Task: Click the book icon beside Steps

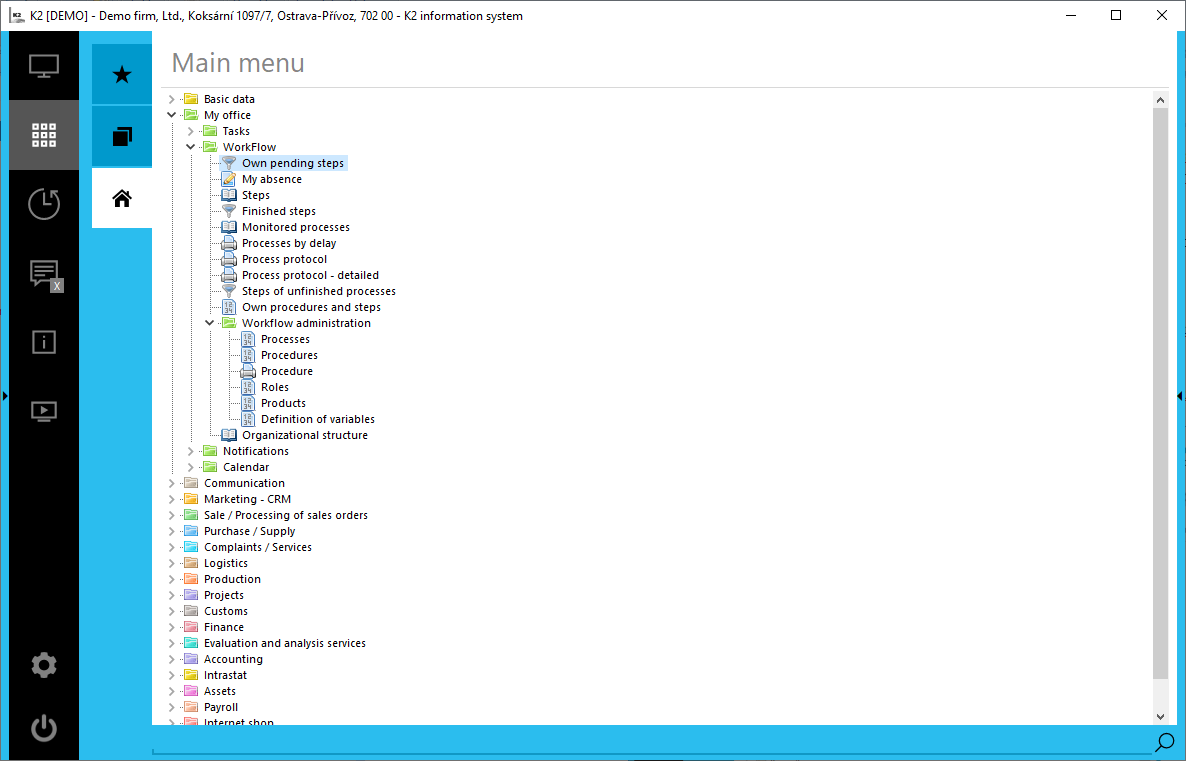Action: (228, 195)
